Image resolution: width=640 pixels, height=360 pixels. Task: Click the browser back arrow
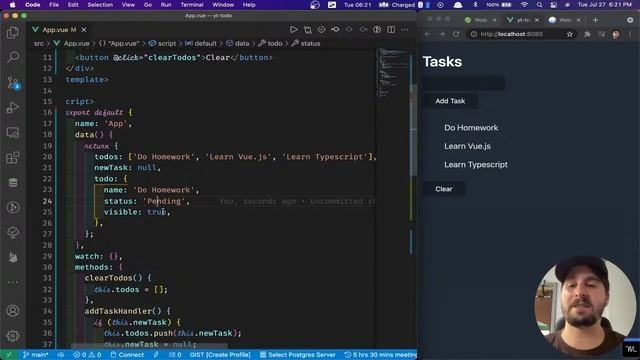point(427,34)
